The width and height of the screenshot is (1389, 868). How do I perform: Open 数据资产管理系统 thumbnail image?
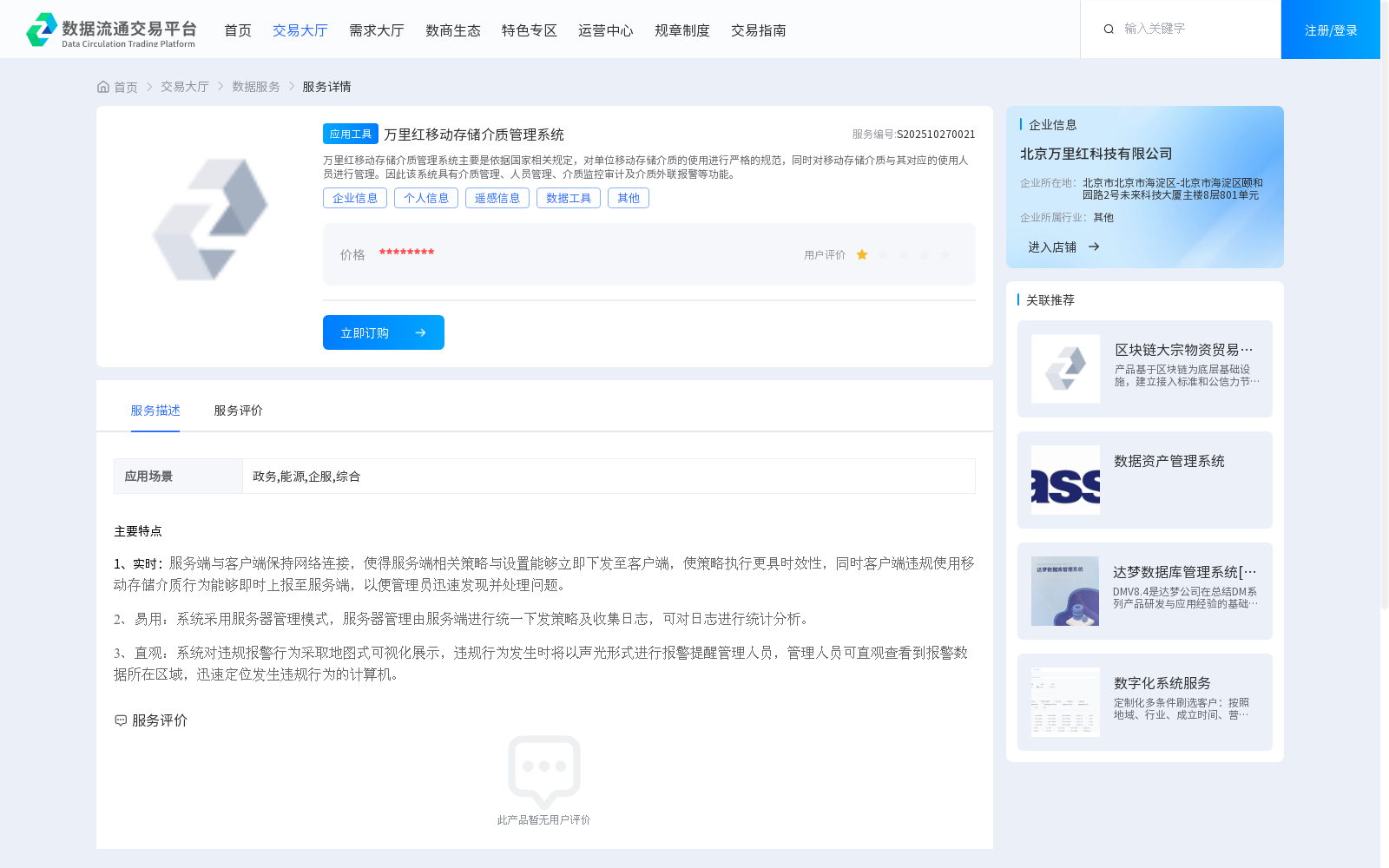point(1065,480)
